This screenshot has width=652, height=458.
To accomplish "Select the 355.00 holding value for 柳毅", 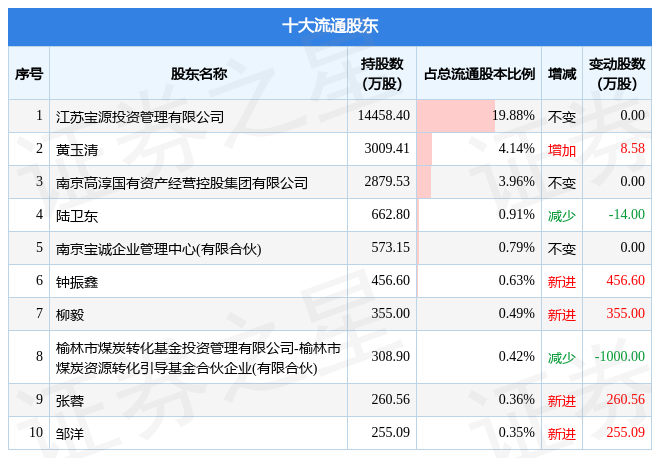I will coord(390,313).
